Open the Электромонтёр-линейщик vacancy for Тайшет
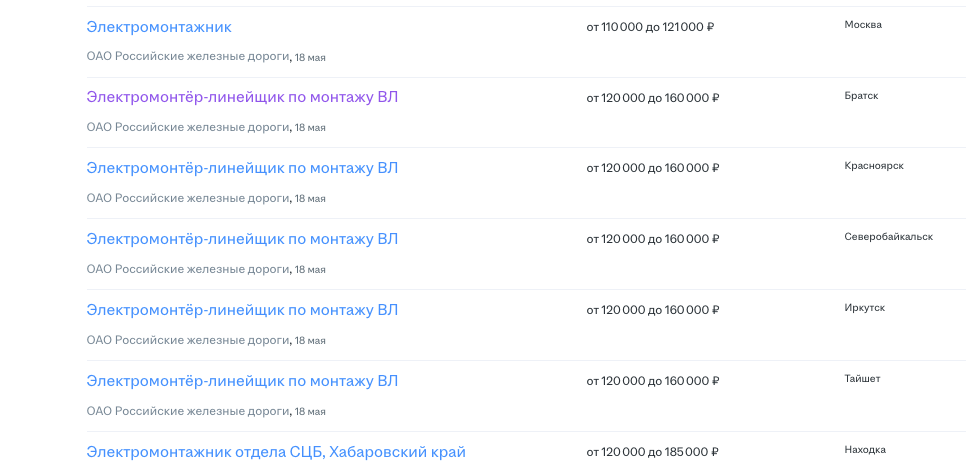This screenshot has height=475, width=966. click(x=242, y=381)
